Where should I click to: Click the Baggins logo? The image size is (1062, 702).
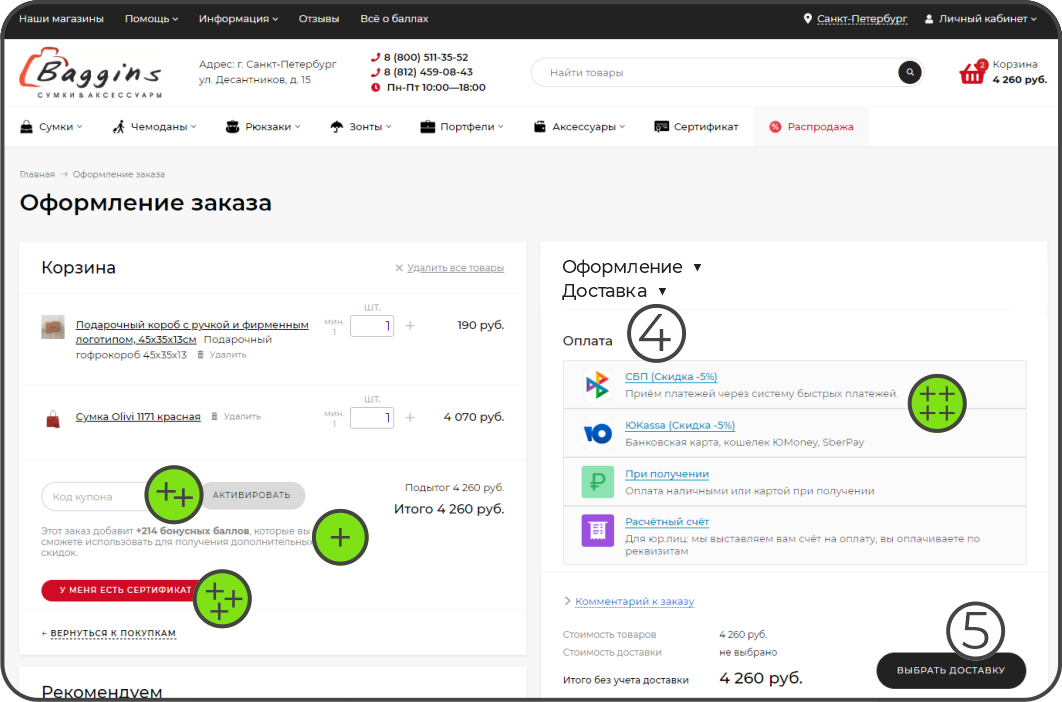90,75
